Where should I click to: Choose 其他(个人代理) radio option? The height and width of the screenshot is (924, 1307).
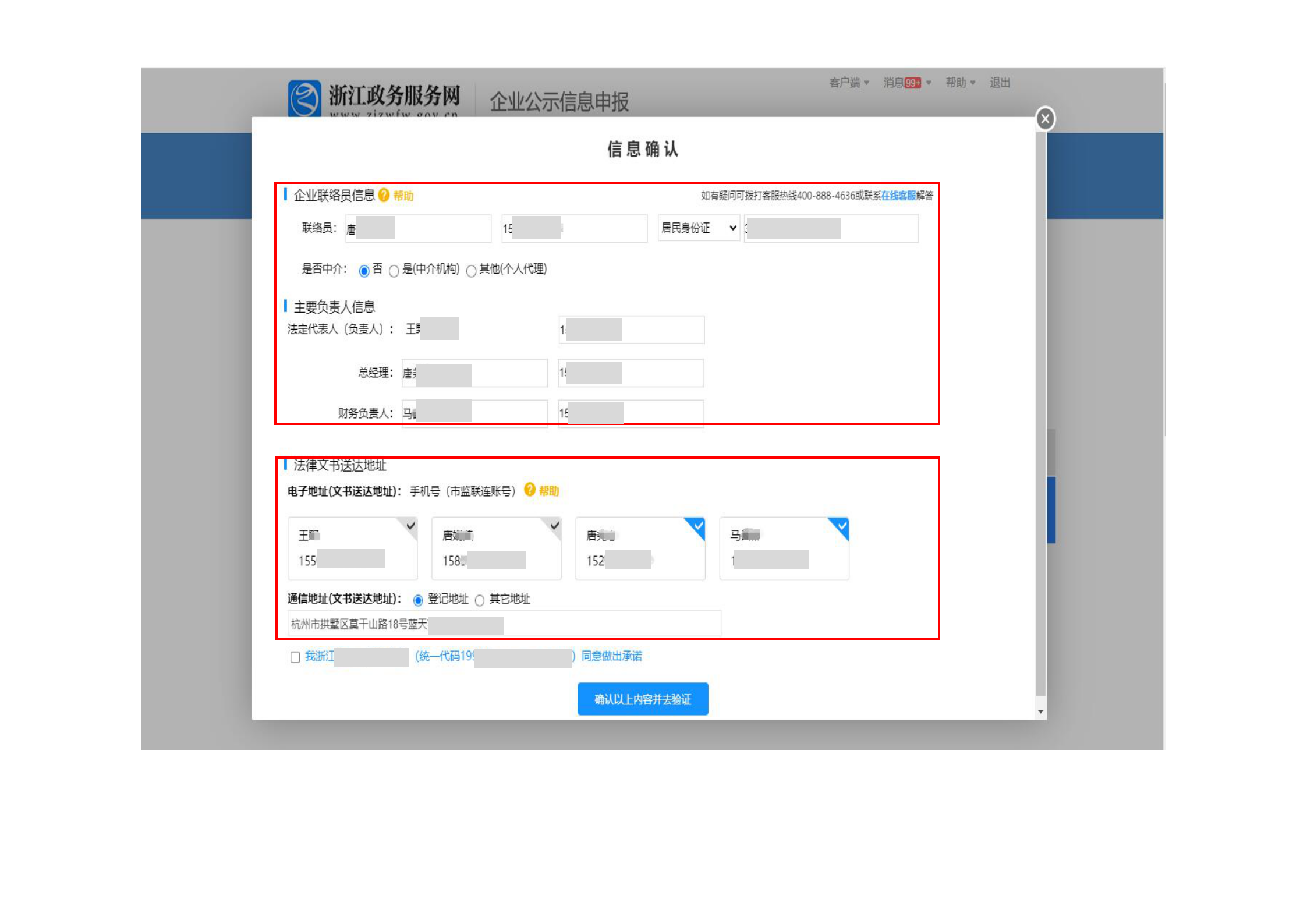click(471, 271)
